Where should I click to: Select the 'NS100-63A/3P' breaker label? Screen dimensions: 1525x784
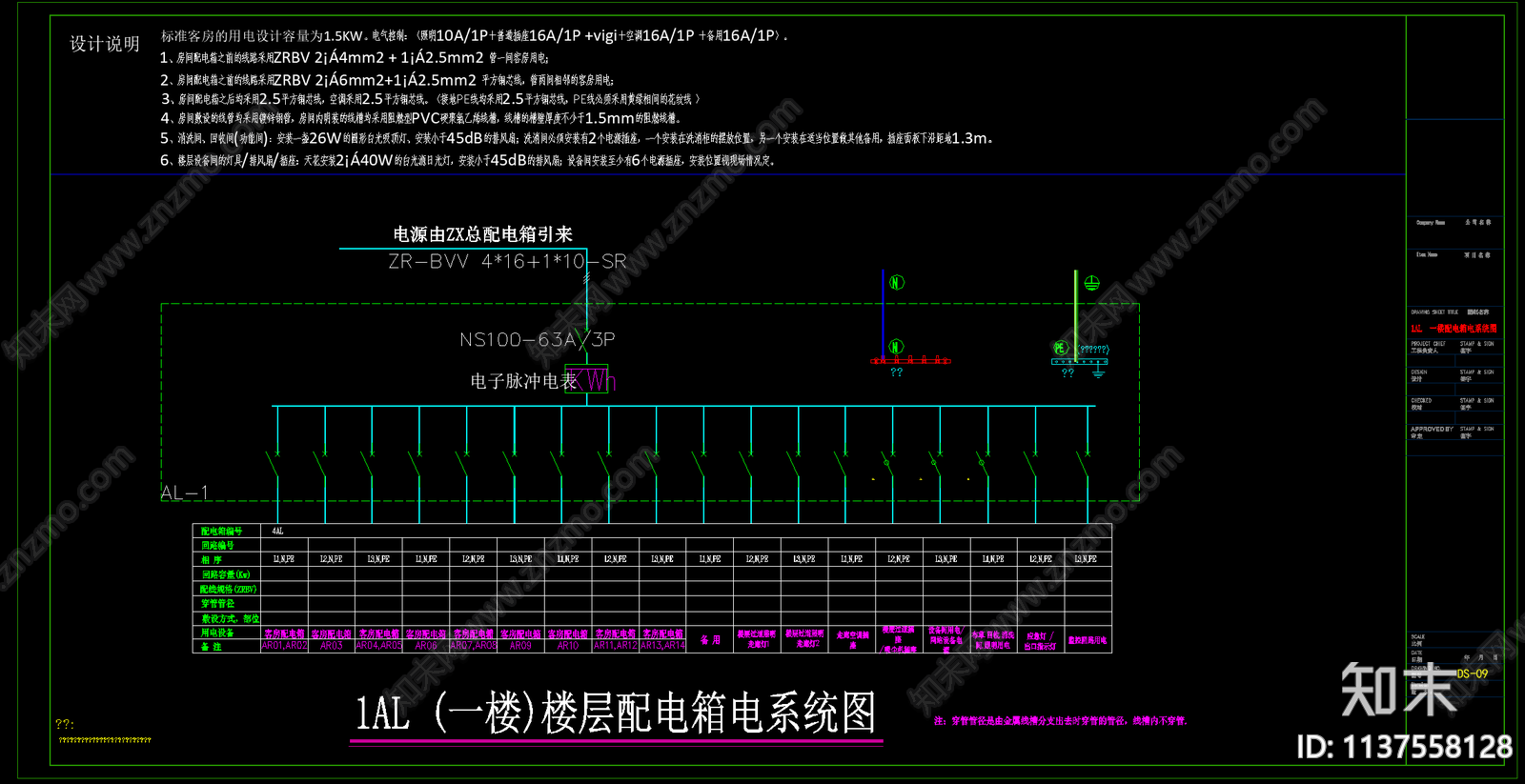[537, 339]
